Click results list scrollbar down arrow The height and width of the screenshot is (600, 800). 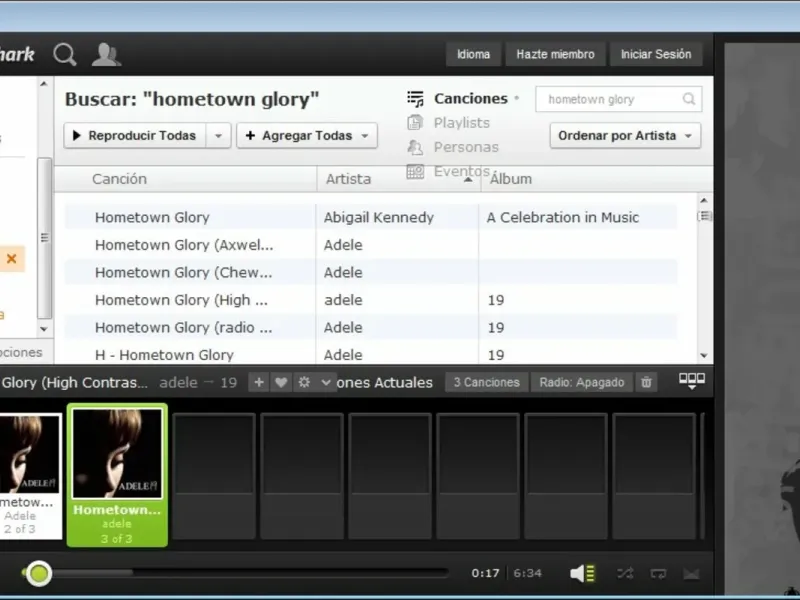pyautogui.click(x=704, y=356)
